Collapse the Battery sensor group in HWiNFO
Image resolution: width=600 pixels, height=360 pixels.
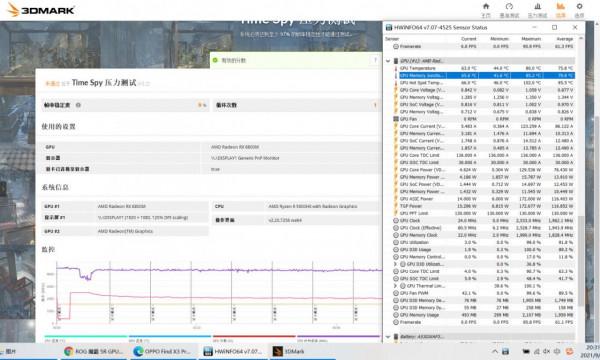tap(388, 337)
